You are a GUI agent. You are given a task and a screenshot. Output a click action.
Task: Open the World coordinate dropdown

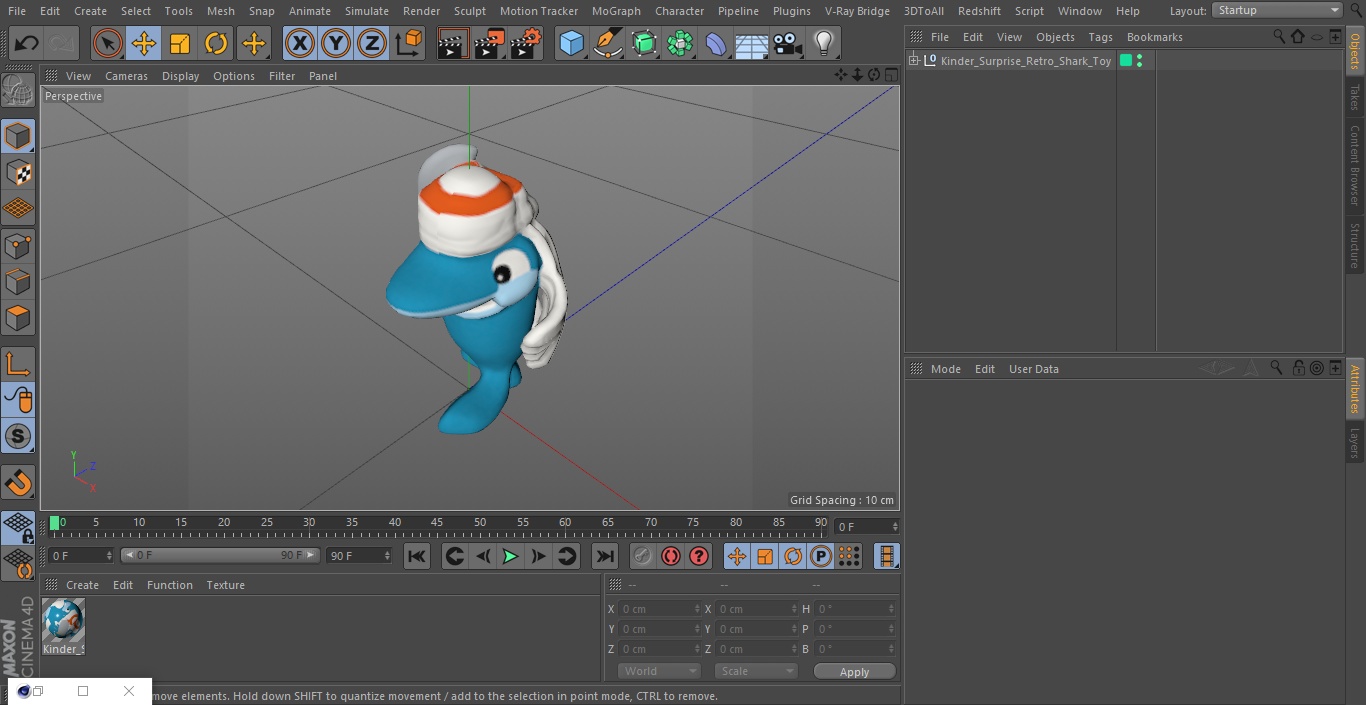(x=659, y=672)
